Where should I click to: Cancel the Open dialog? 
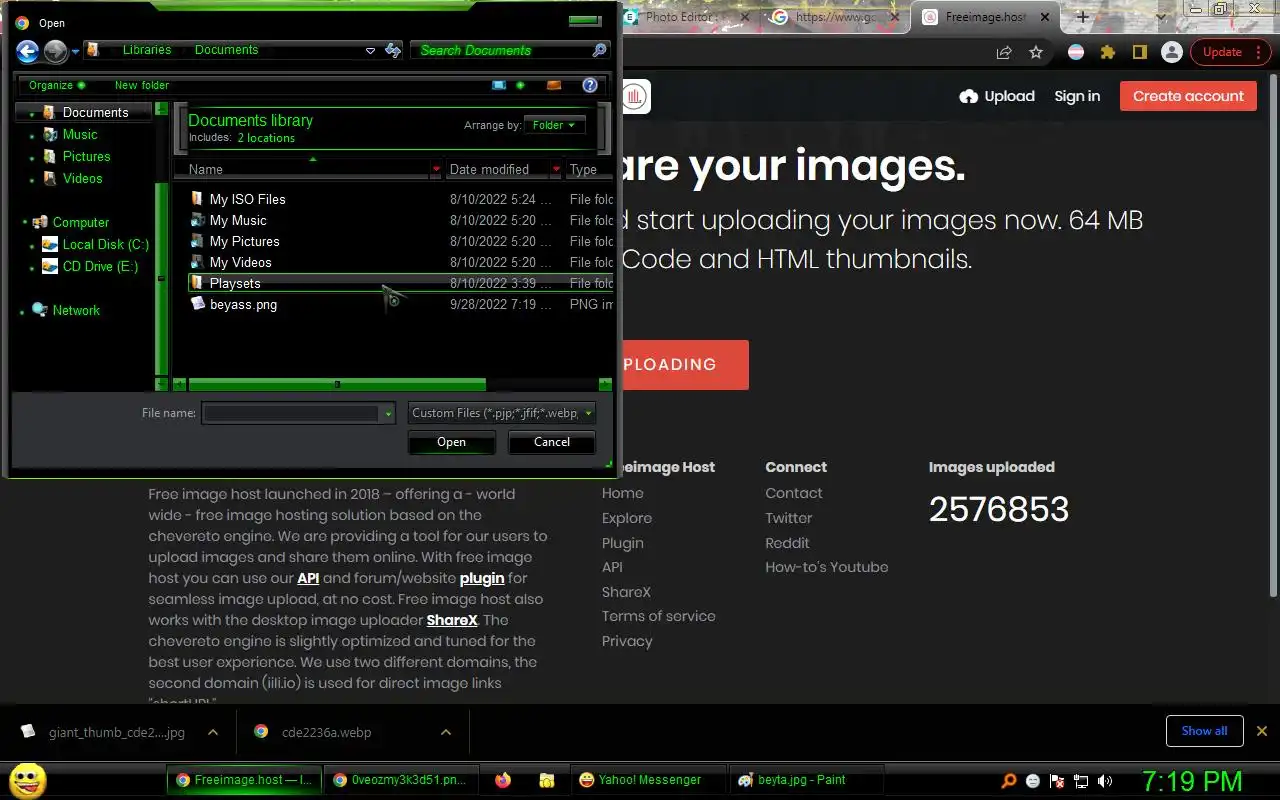(x=552, y=442)
